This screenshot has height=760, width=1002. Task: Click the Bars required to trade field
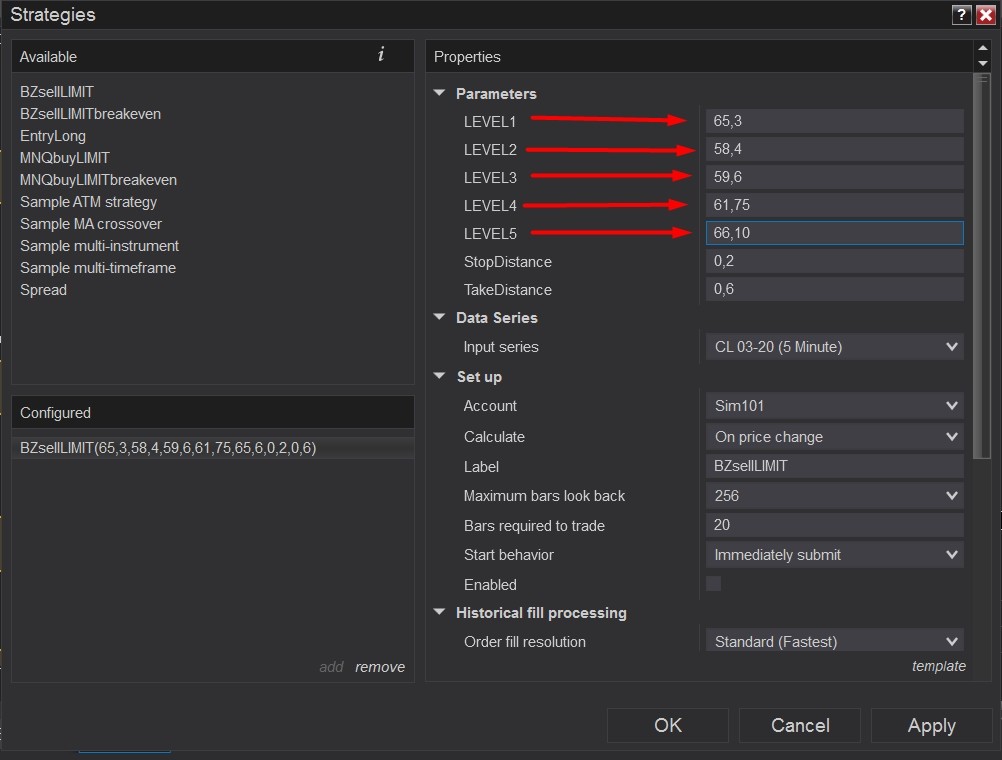[x=835, y=525]
